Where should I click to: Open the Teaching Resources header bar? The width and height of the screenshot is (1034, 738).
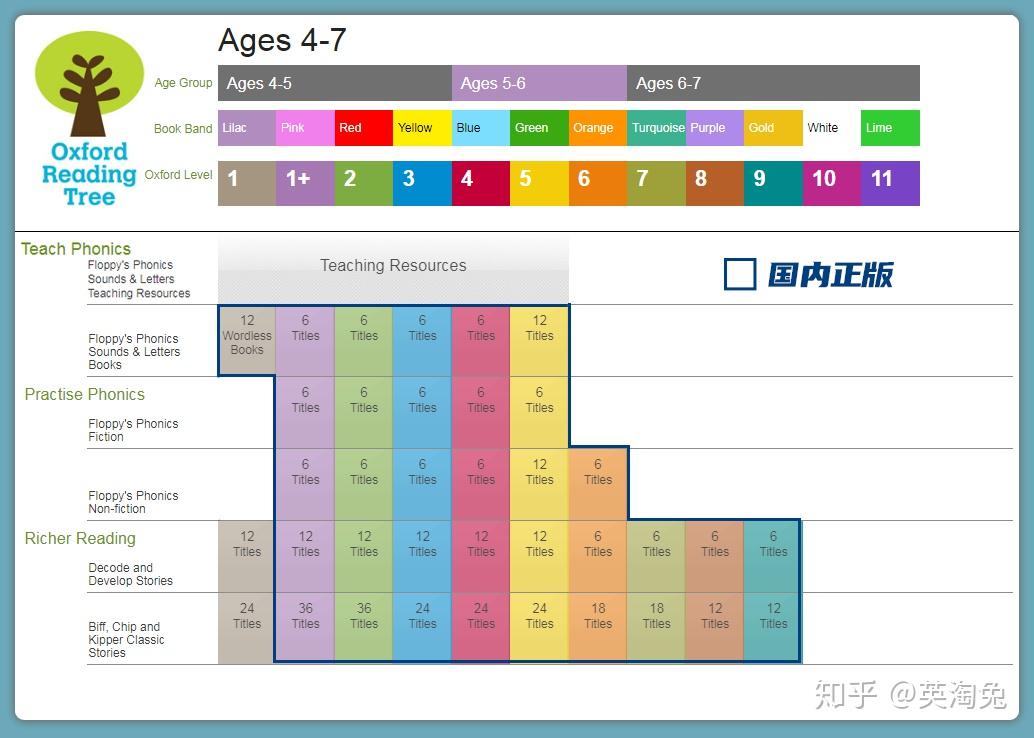click(393, 266)
